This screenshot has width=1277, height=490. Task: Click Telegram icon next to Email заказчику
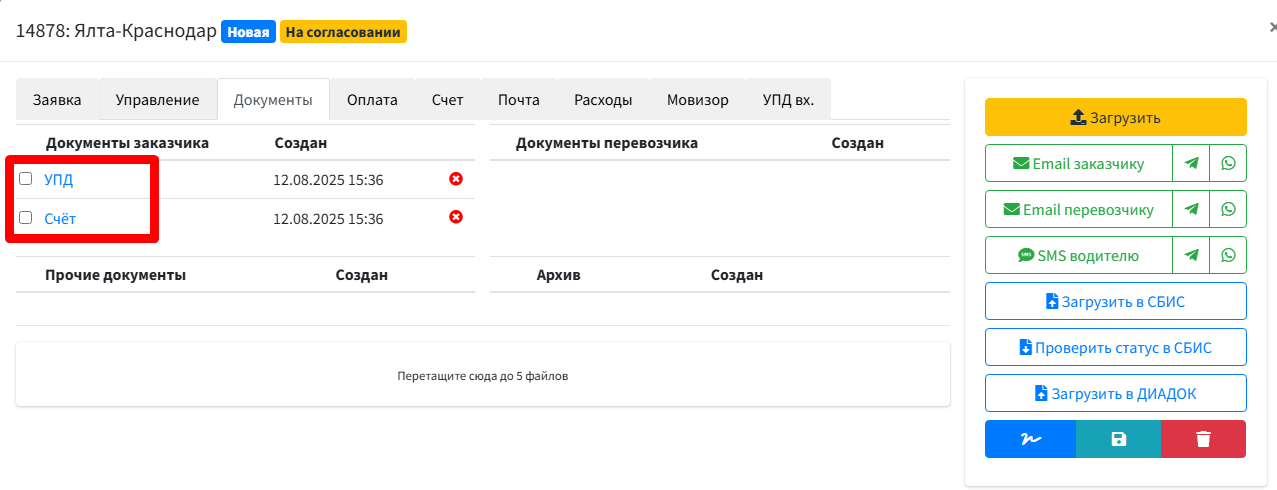(x=1191, y=163)
